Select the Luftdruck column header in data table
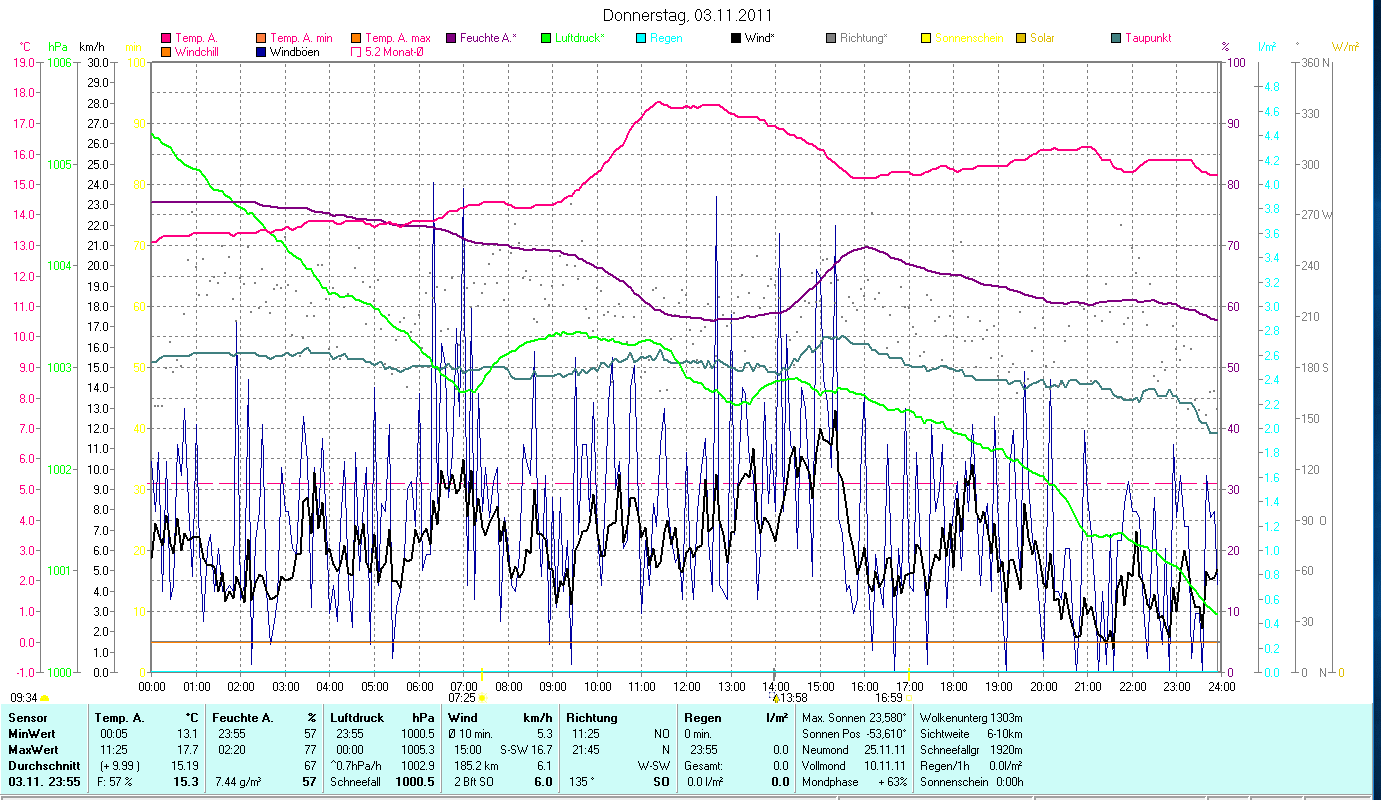Image resolution: width=1381 pixels, height=800 pixels. pos(356,717)
